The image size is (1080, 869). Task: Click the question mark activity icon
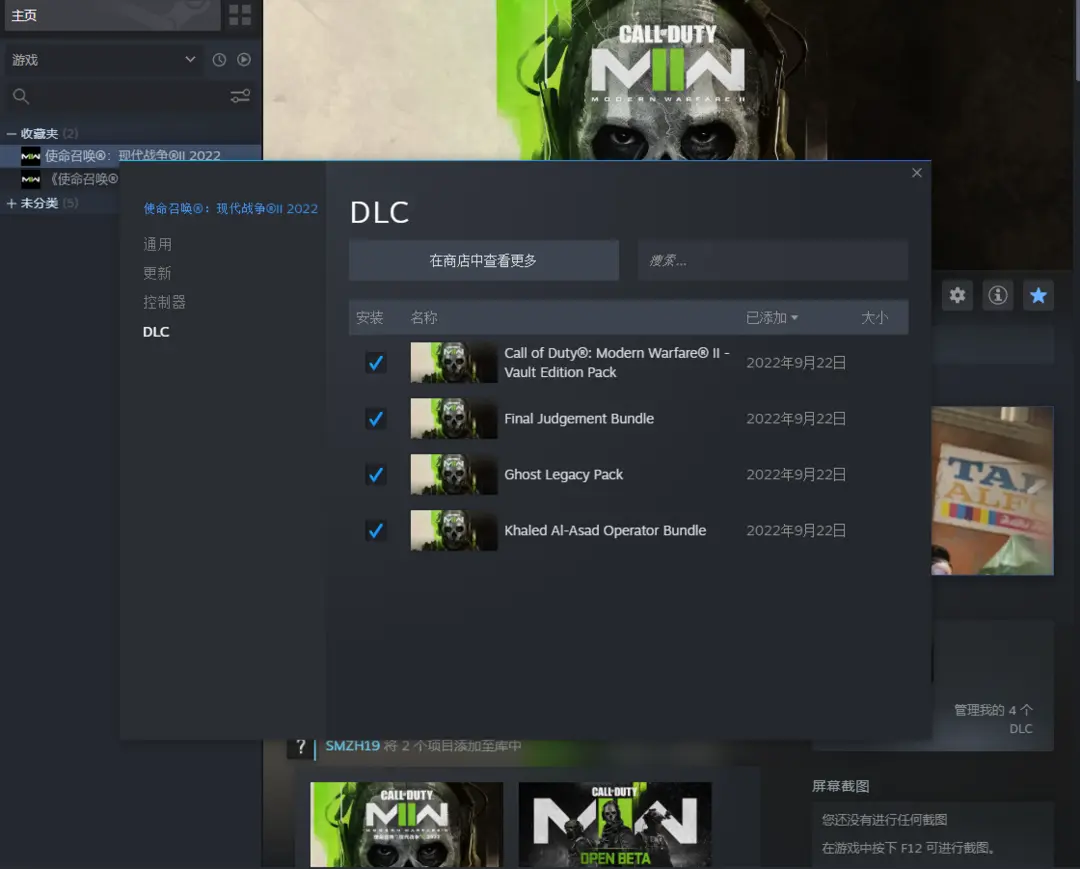point(300,746)
